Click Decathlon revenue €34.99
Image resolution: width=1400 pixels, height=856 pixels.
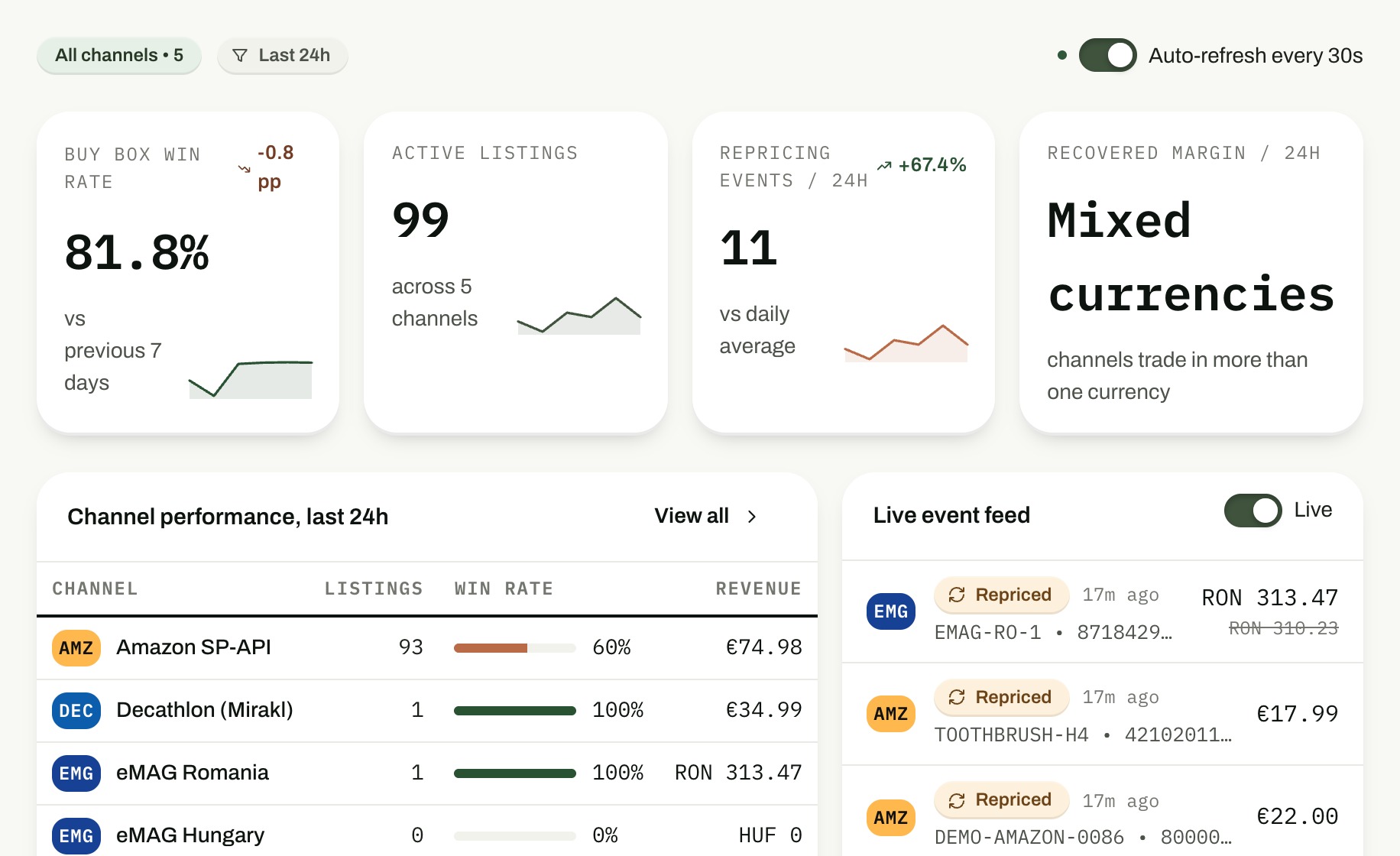(x=763, y=711)
